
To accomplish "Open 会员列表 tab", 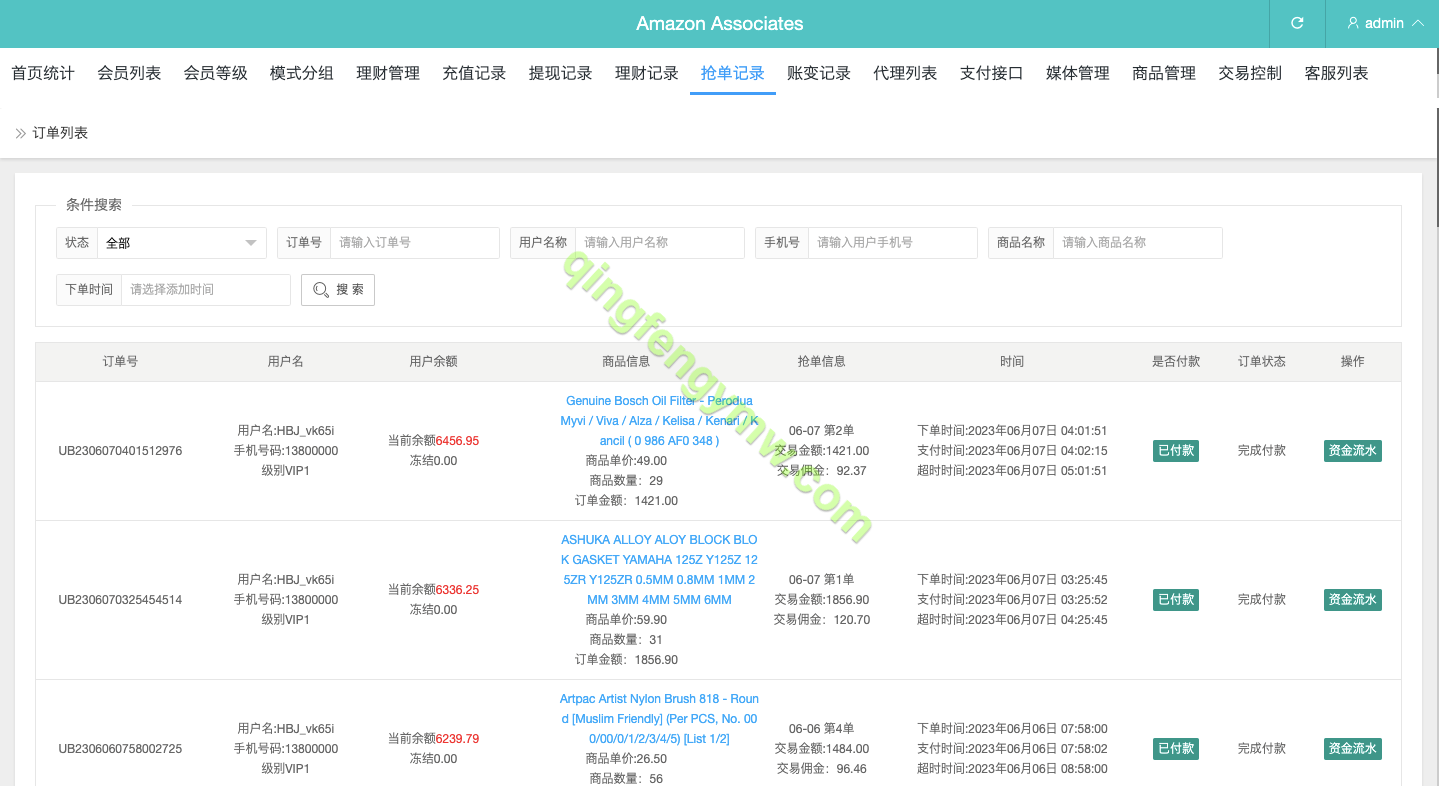I will [129, 73].
